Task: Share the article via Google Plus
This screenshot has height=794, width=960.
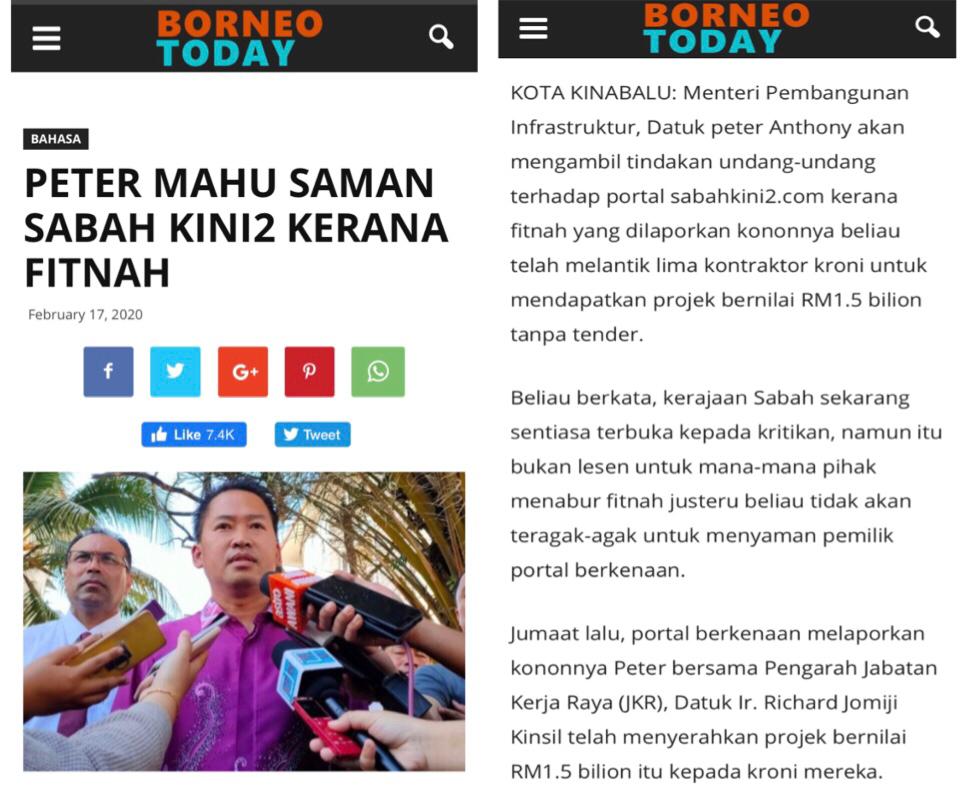Action: coord(243,372)
